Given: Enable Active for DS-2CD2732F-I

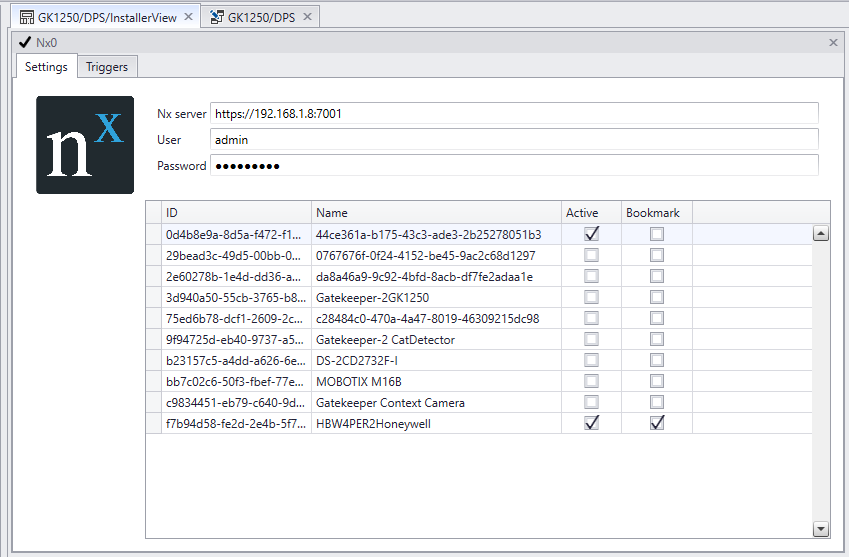Looking at the screenshot, I should [x=591, y=361].
